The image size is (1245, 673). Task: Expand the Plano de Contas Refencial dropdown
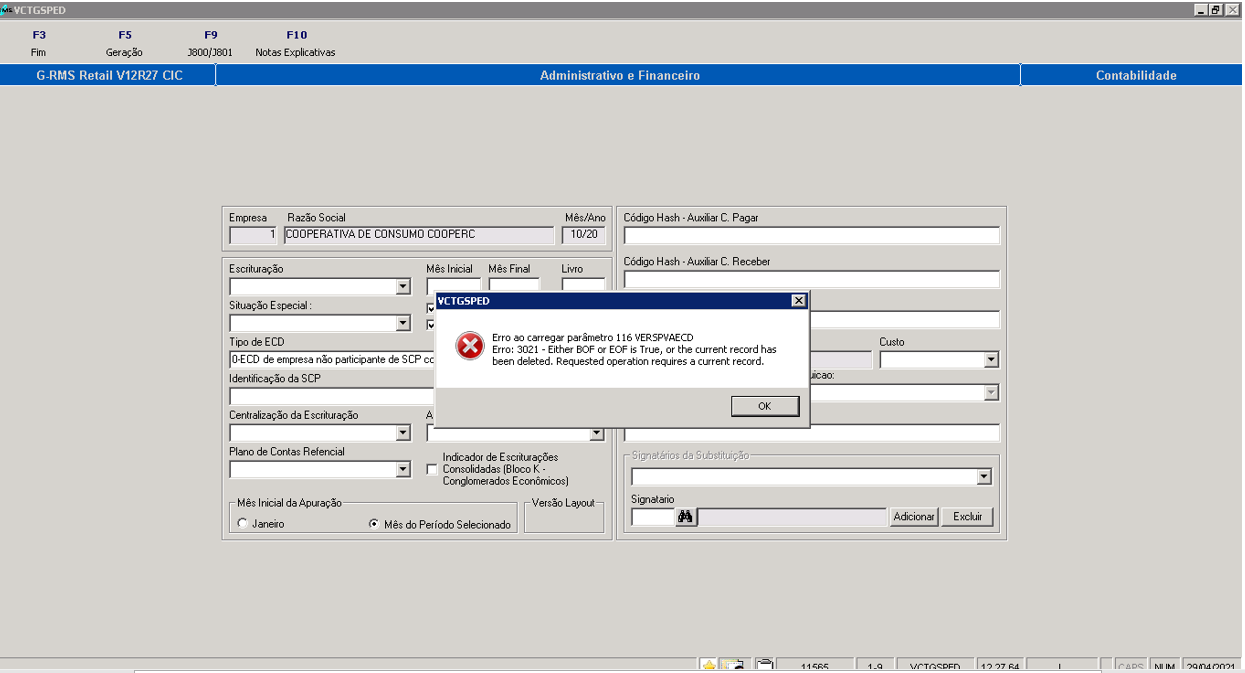tap(403, 469)
